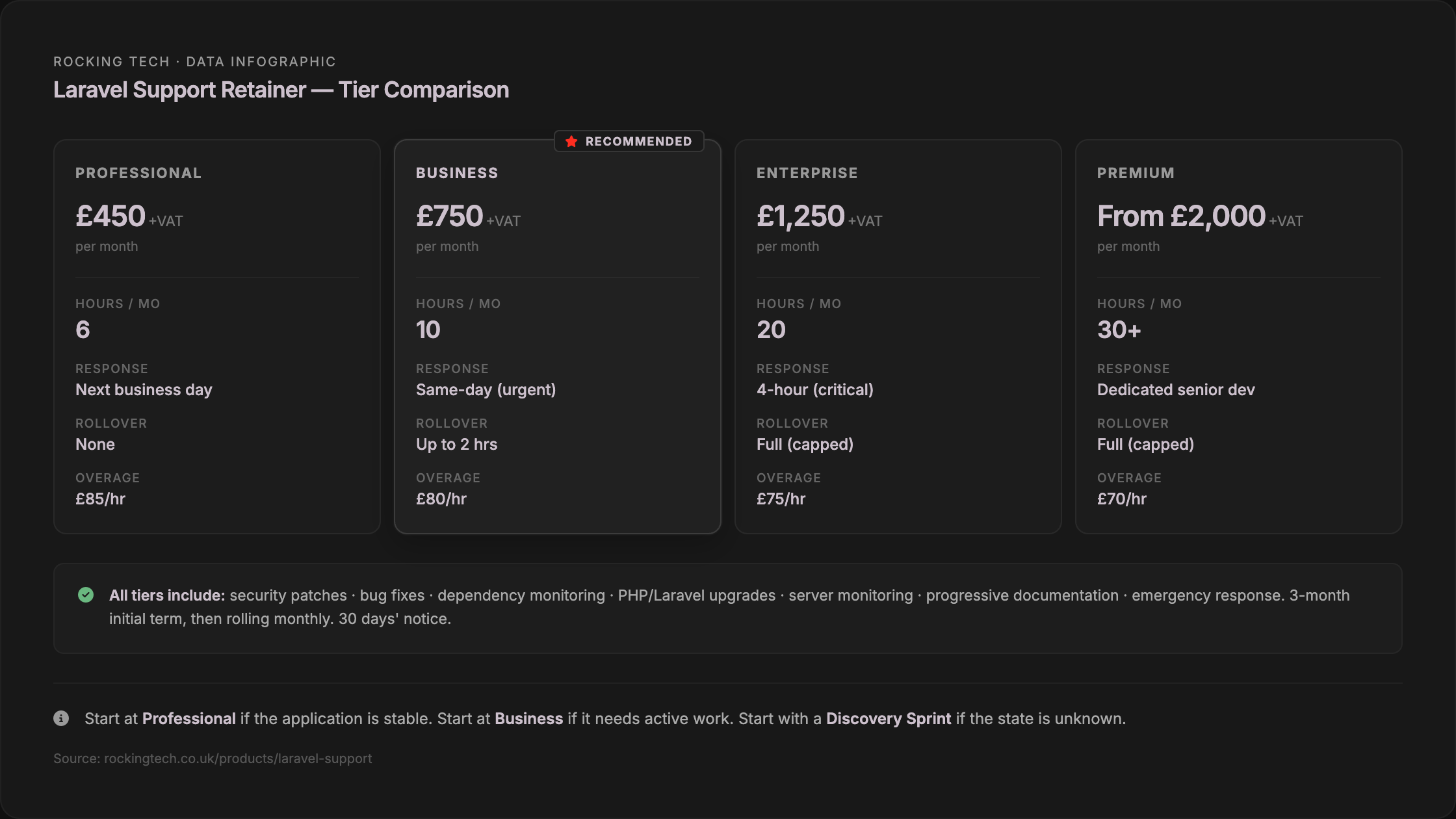Click Enterprise rollover 'Full (capped)'

coord(805,444)
